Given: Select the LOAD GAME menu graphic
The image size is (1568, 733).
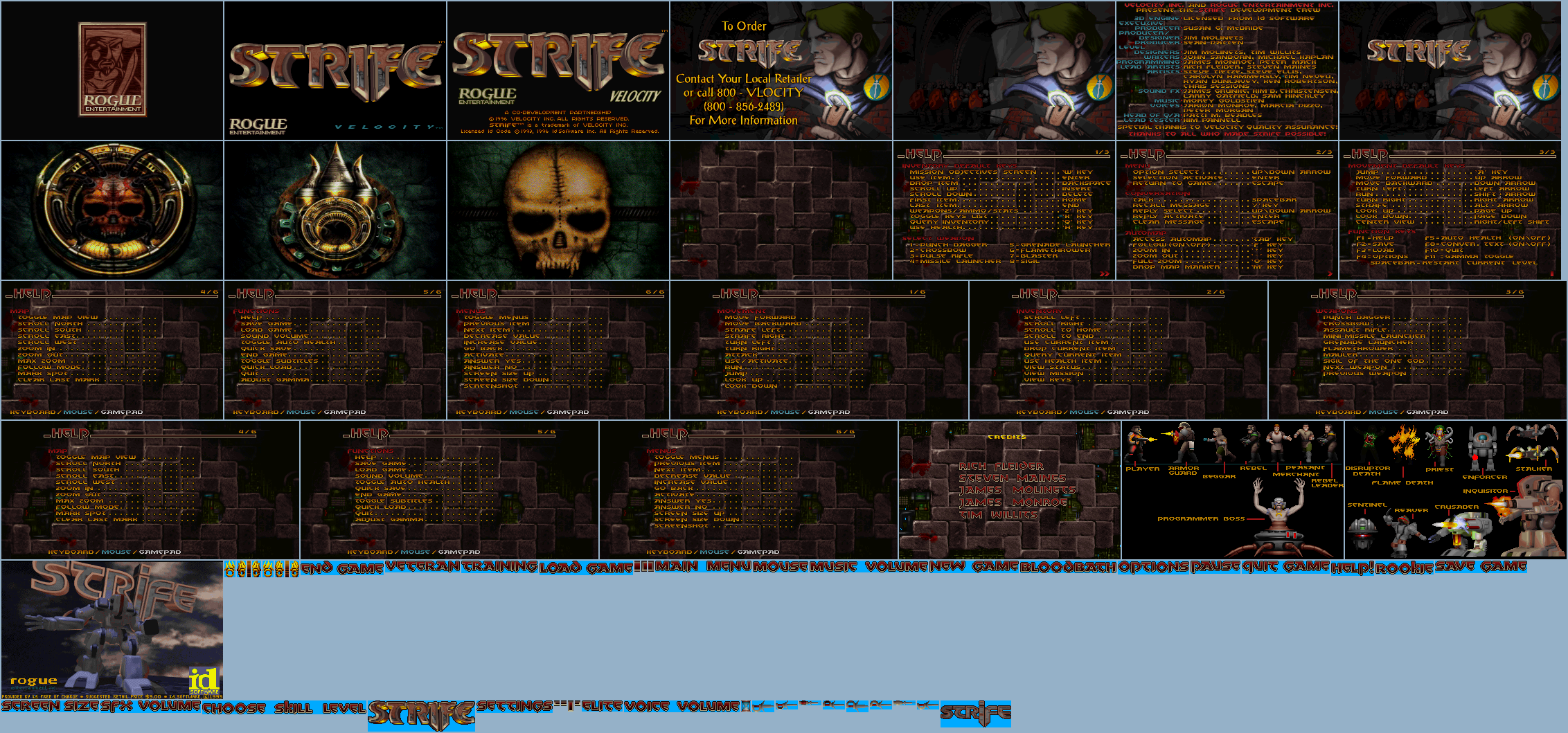Looking at the screenshot, I should click(x=586, y=568).
